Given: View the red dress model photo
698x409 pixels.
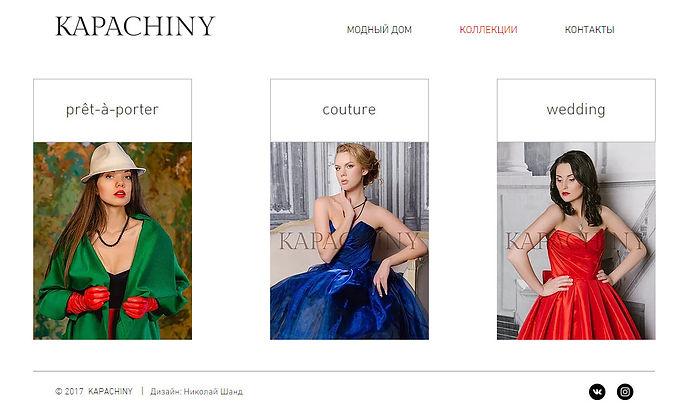Looking at the screenshot, I should (576, 241).
